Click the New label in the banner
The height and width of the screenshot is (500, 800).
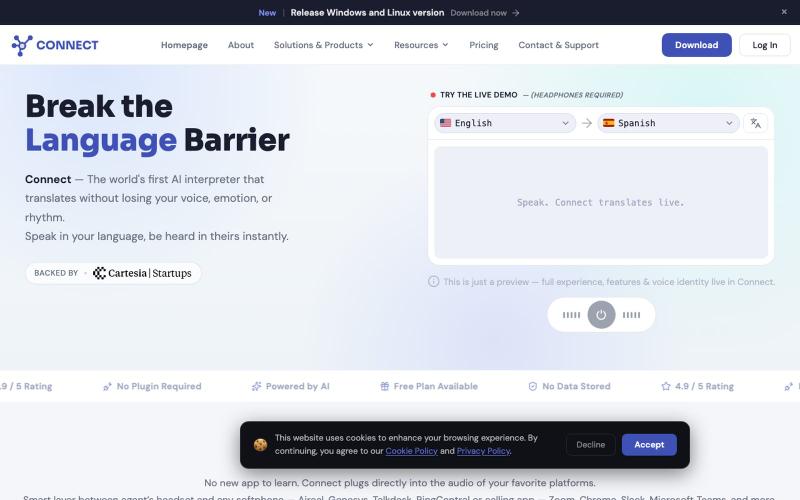click(x=267, y=13)
